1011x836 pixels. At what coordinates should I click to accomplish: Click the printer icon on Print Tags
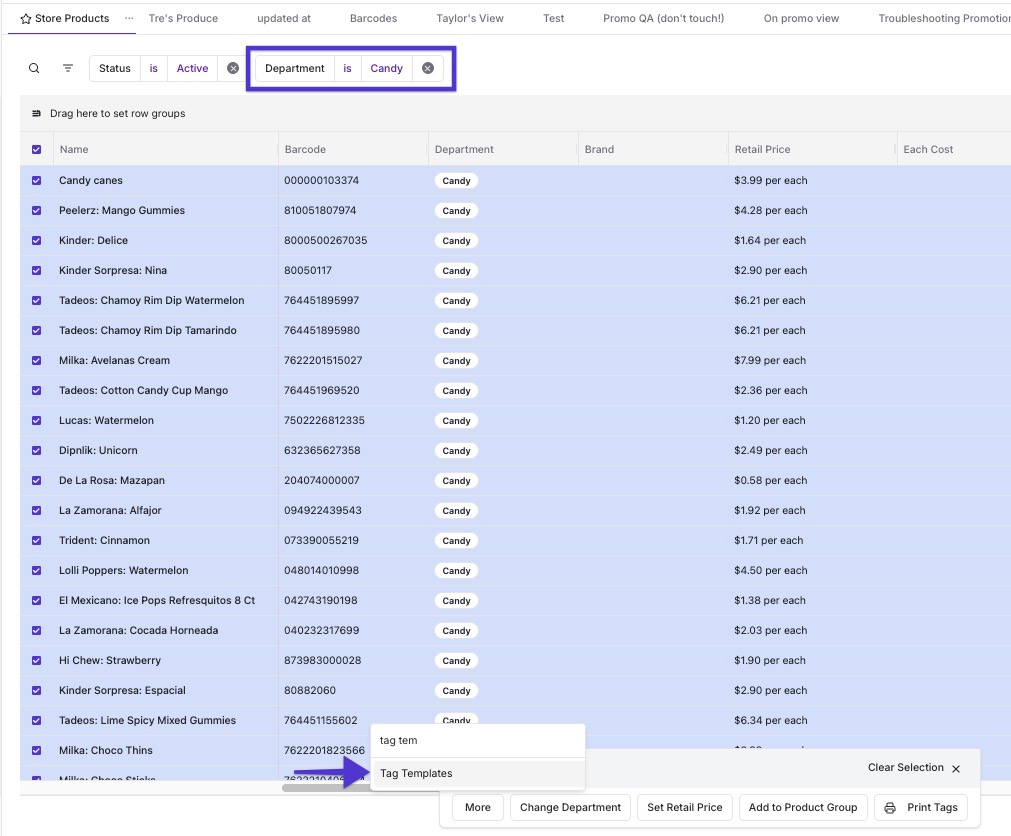pyautogui.click(x=890, y=808)
